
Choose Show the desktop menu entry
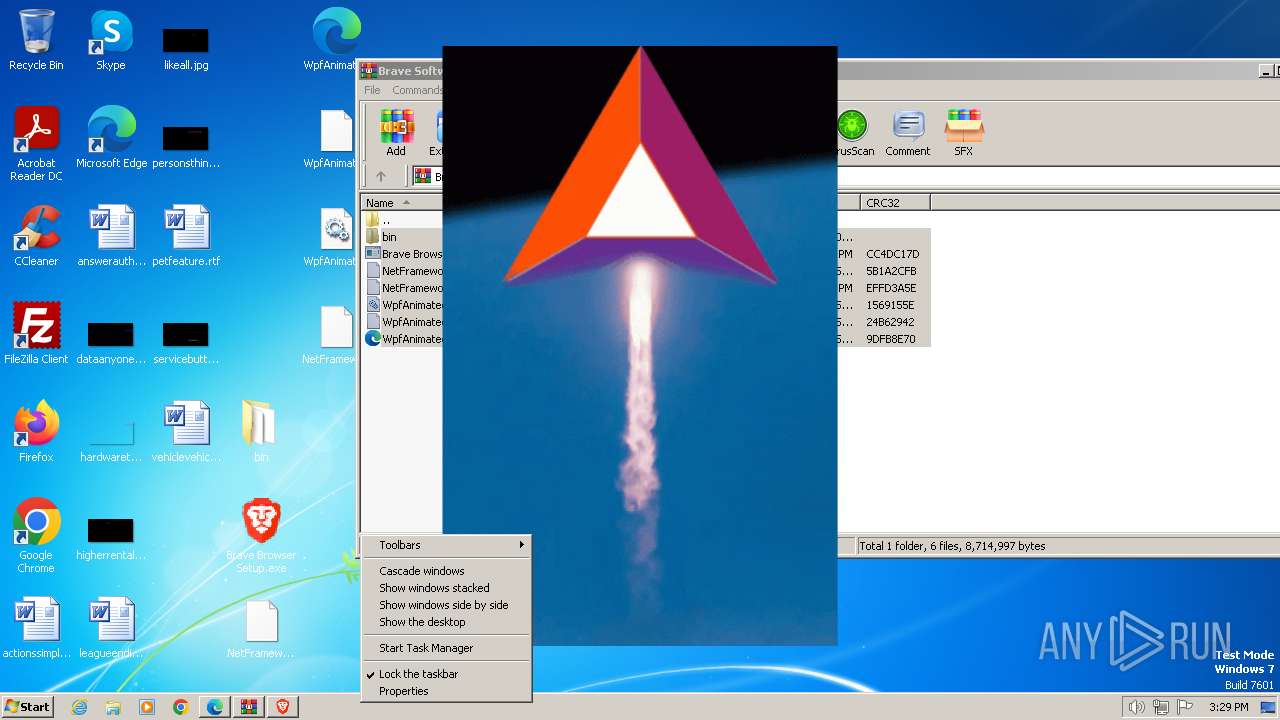(x=446, y=622)
